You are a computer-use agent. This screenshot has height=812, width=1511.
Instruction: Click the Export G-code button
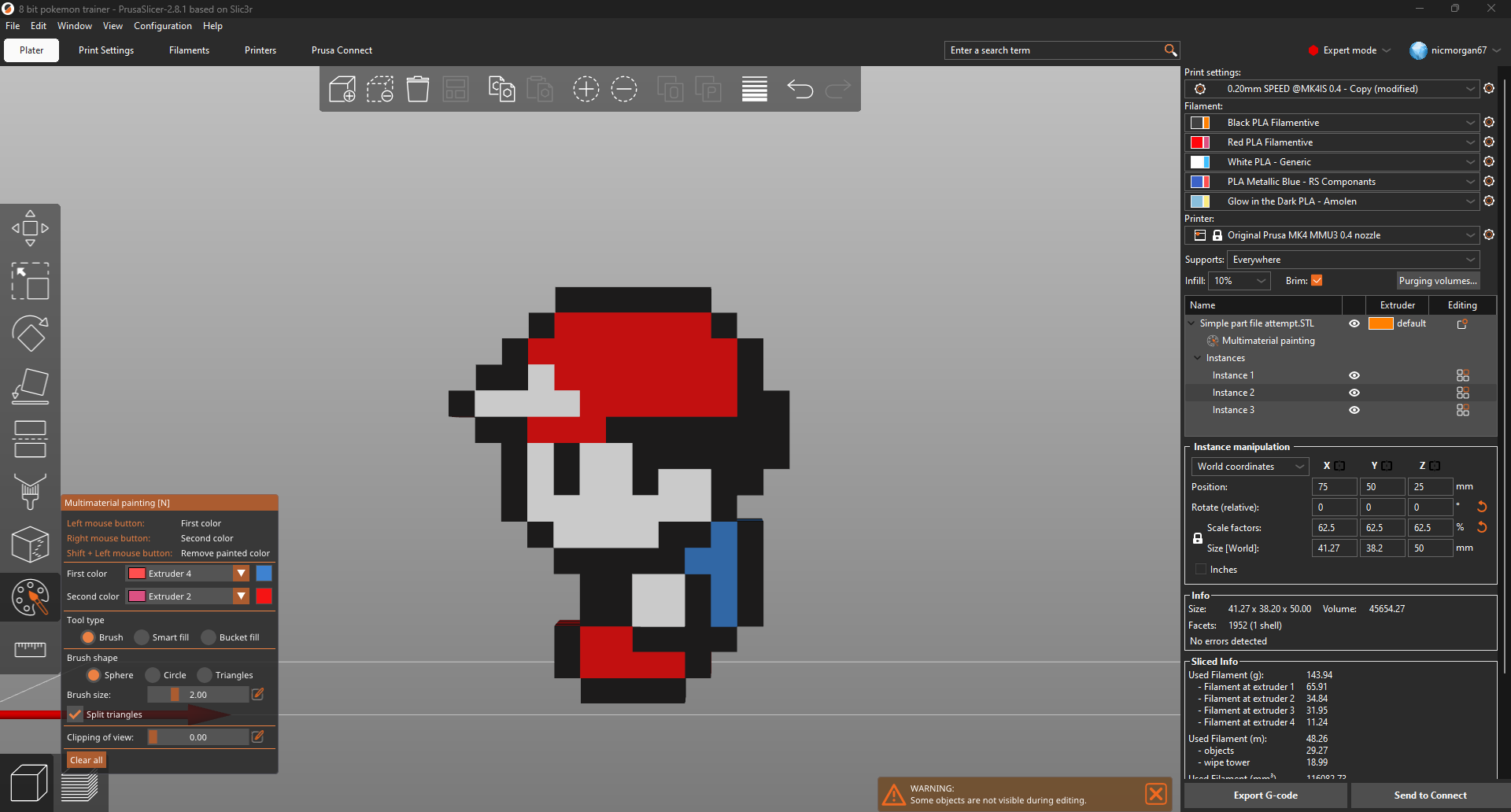point(1265,795)
